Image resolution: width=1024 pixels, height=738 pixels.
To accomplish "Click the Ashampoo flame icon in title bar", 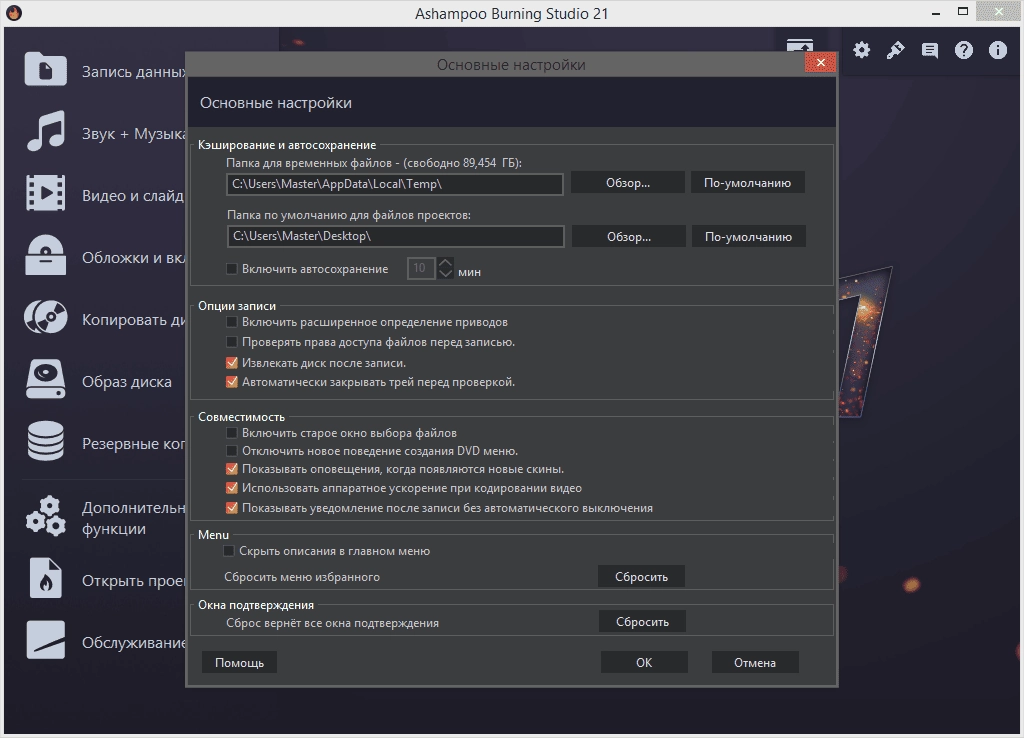I will pyautogui.click(x=14, y=12).
